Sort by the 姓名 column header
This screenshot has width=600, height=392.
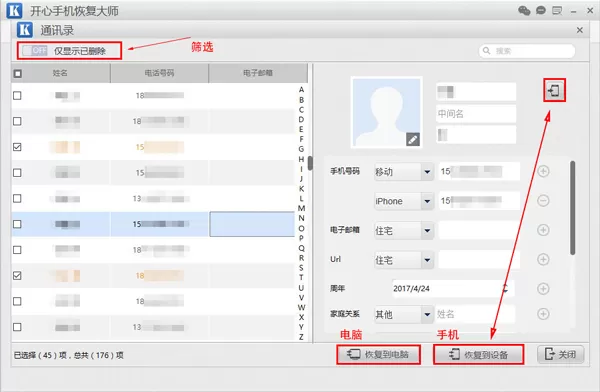pyautogui.click(x=60, y=73)
